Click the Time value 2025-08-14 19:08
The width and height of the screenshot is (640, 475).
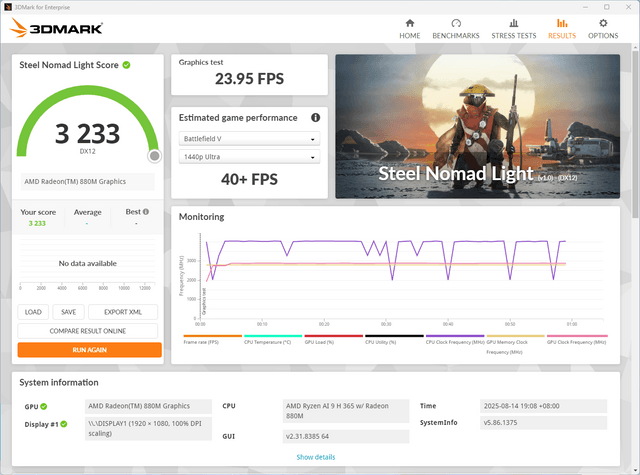[x=543, y=406]
